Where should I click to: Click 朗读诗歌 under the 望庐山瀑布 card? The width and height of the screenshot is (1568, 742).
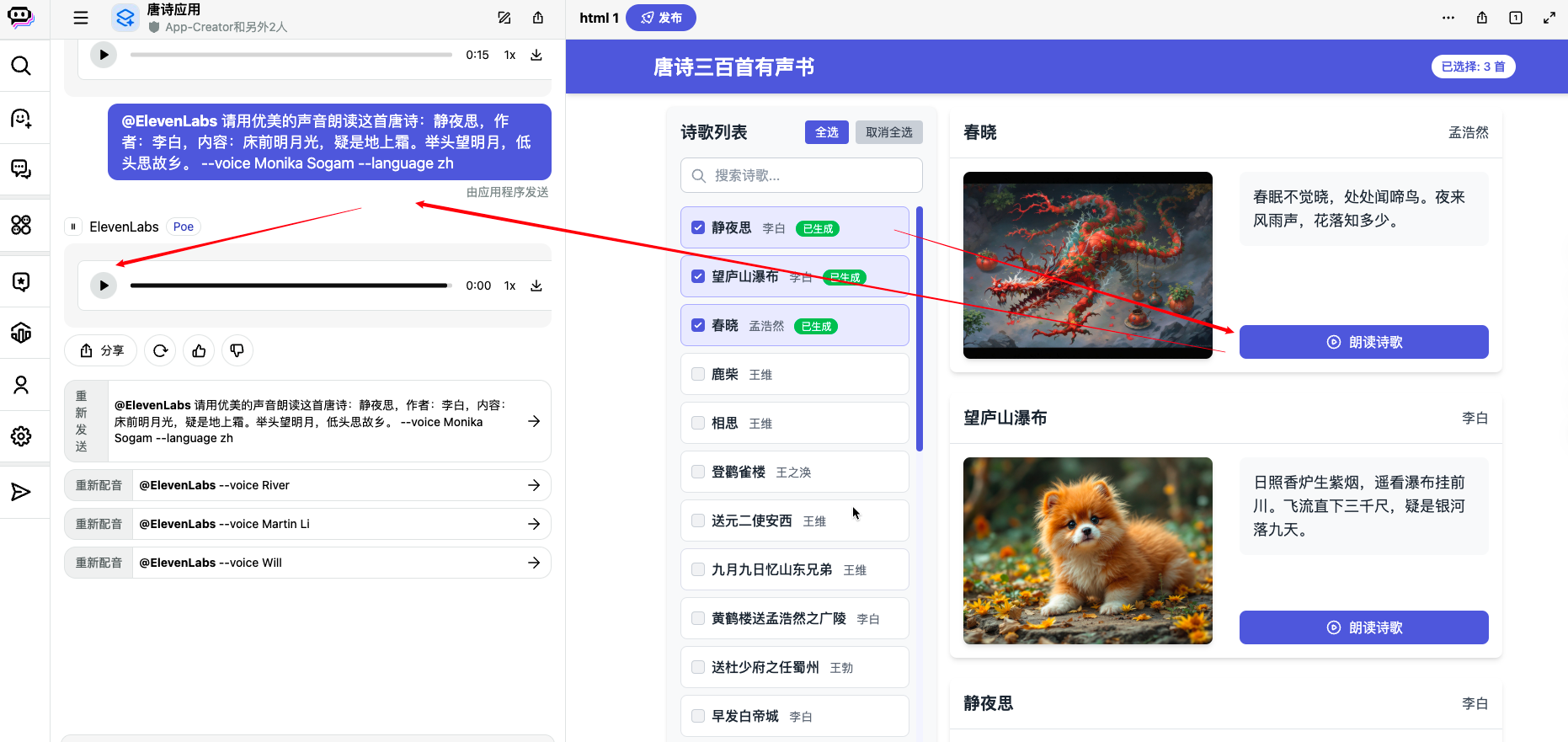1364,627
